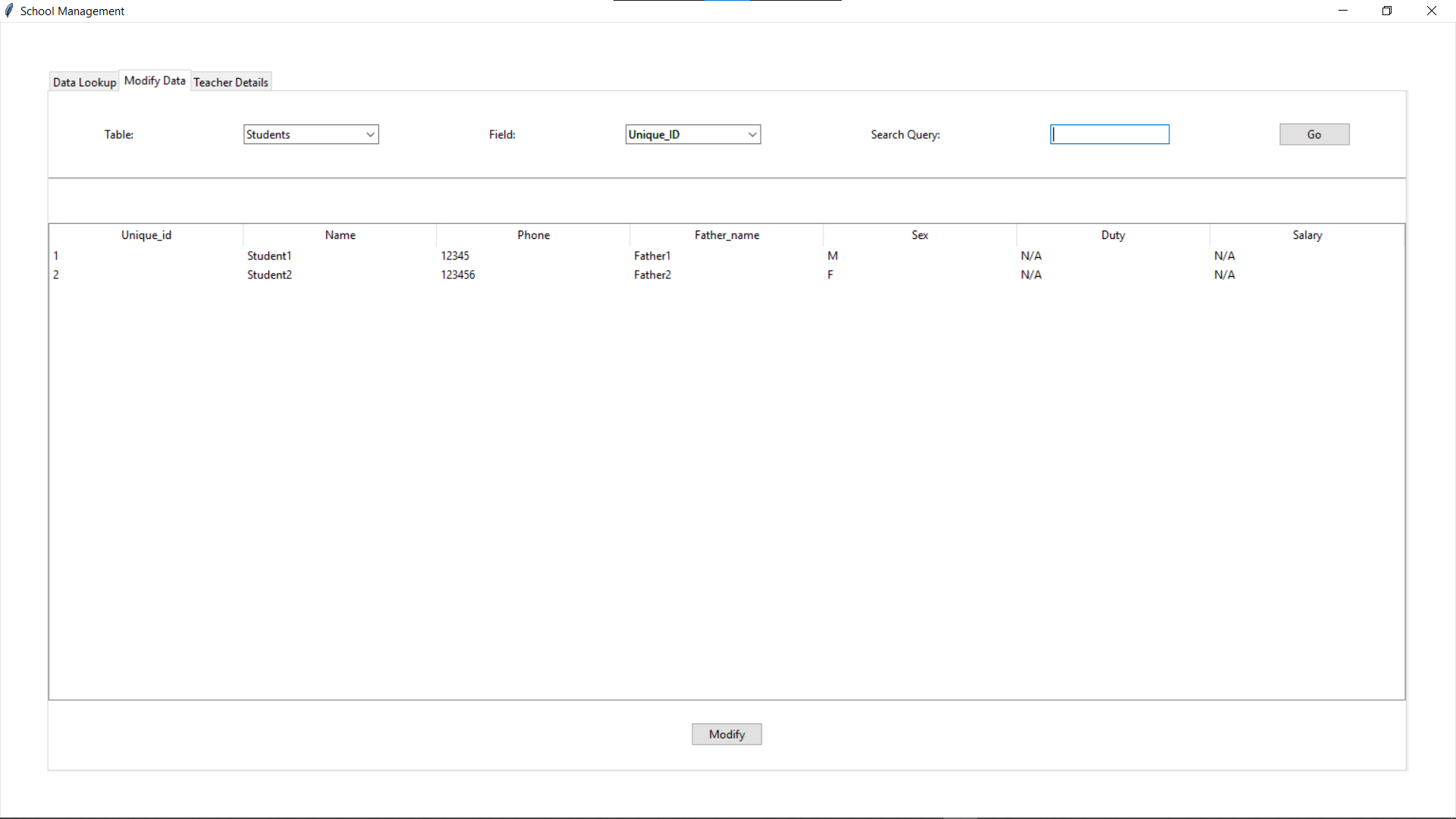
Task: Minimize the School Management window
Action: 1343,11
